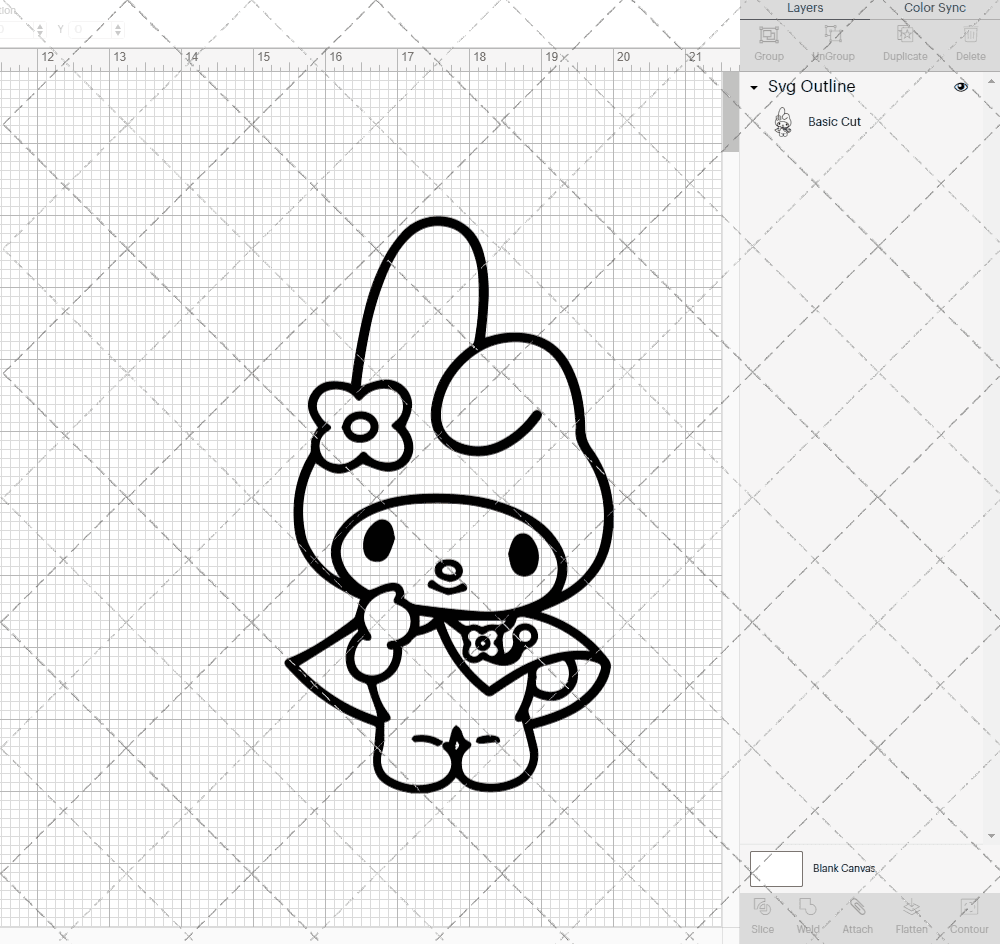Click inside the Y position field
This screenshot has height=944, width=1000.
point(90,29)
